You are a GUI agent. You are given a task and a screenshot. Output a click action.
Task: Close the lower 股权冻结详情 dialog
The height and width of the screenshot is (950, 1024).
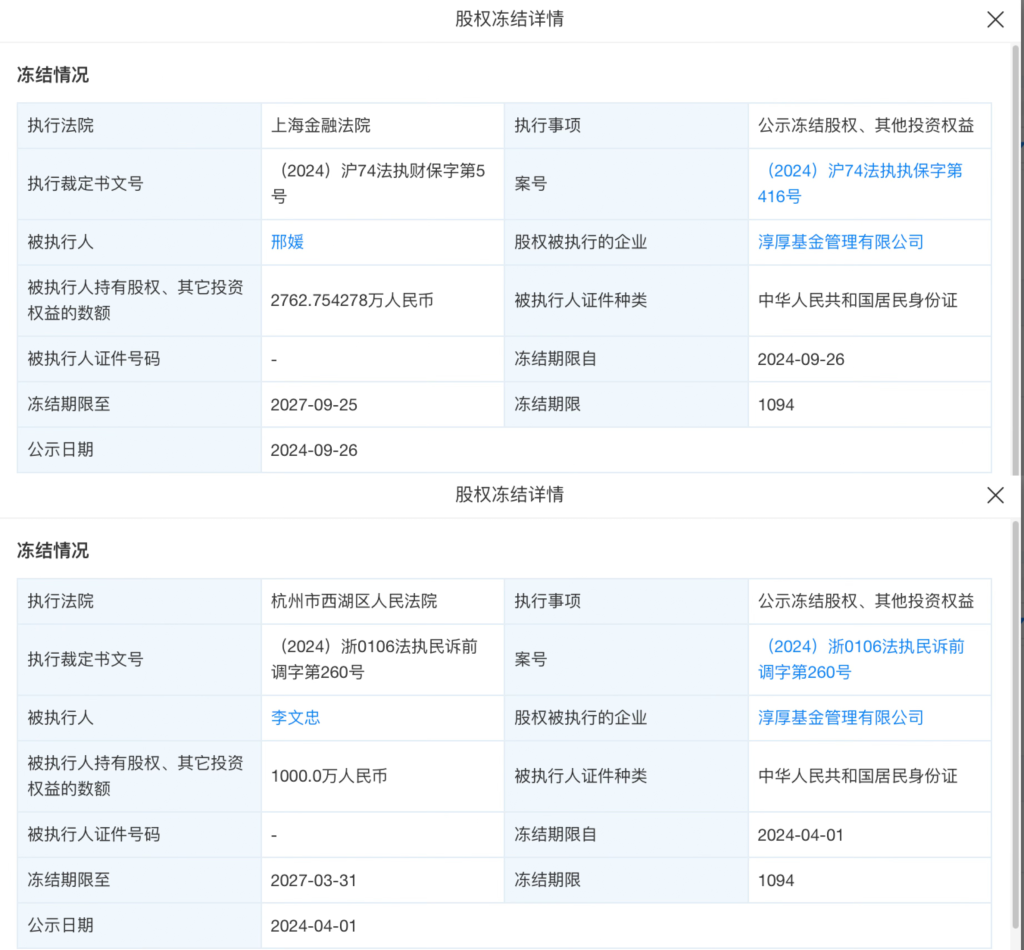point(995,495)
